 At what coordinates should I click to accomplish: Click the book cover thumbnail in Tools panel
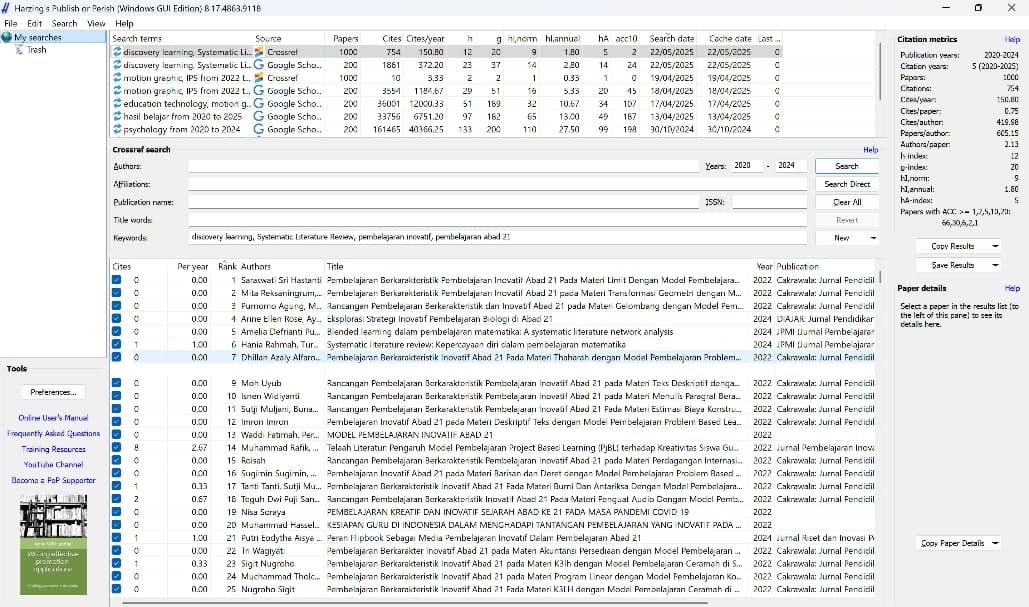pyautogui.click(x=53, y=545)
